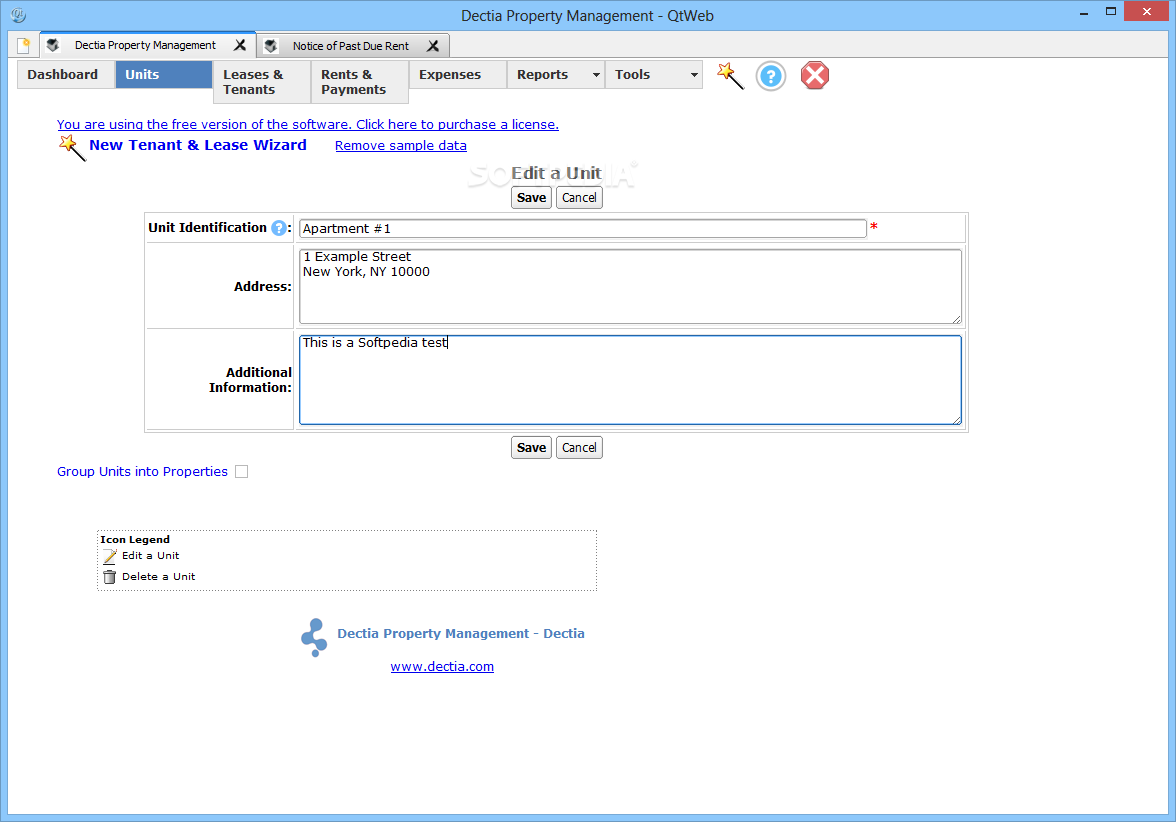
Task: Click the bottom Cancel button
Action: point(579,448)
